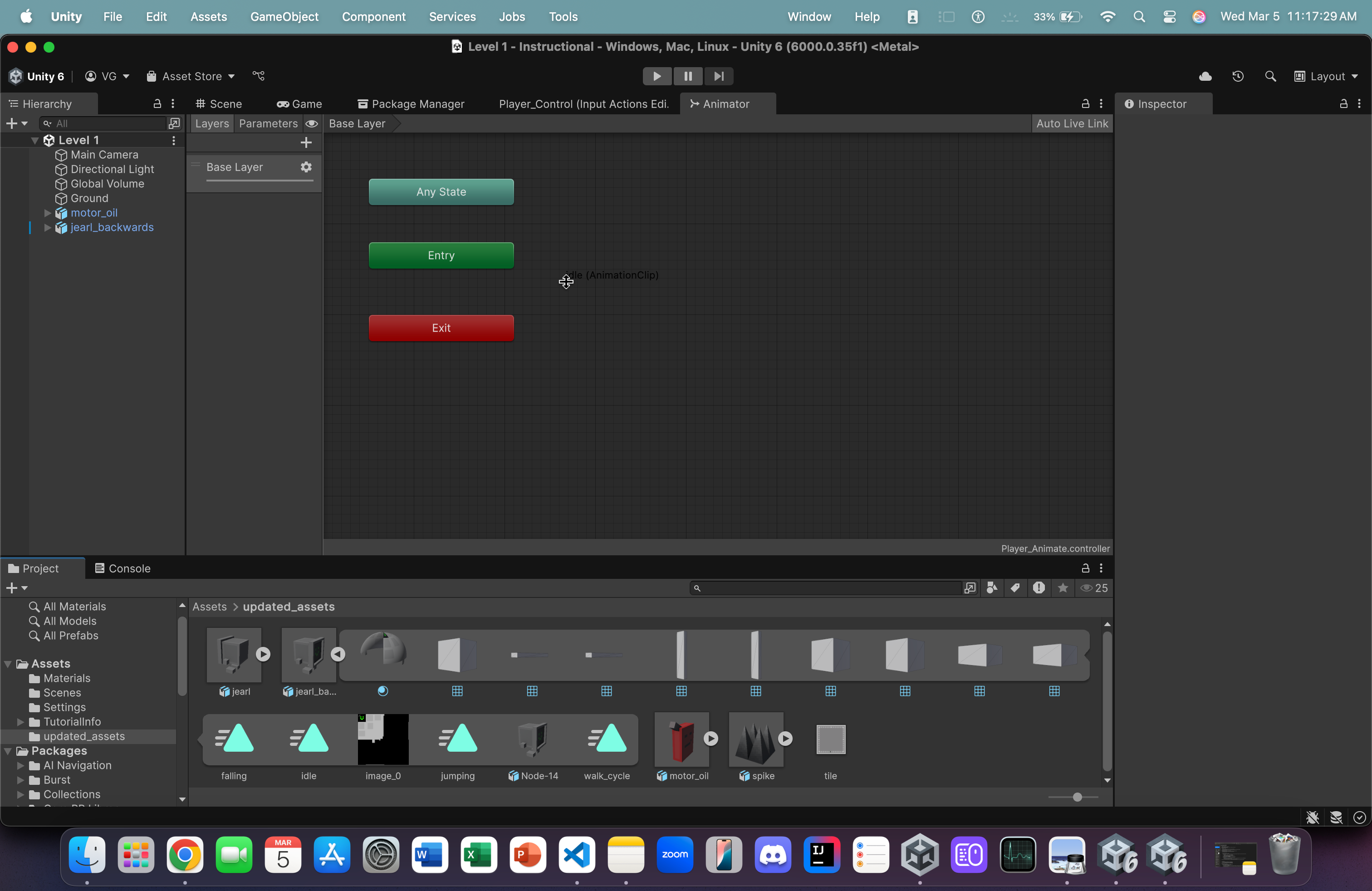This screenshot has height=891, width=1372.
Task: Select the Exit node
Action: pyautogui.click(x=441, y=328)
